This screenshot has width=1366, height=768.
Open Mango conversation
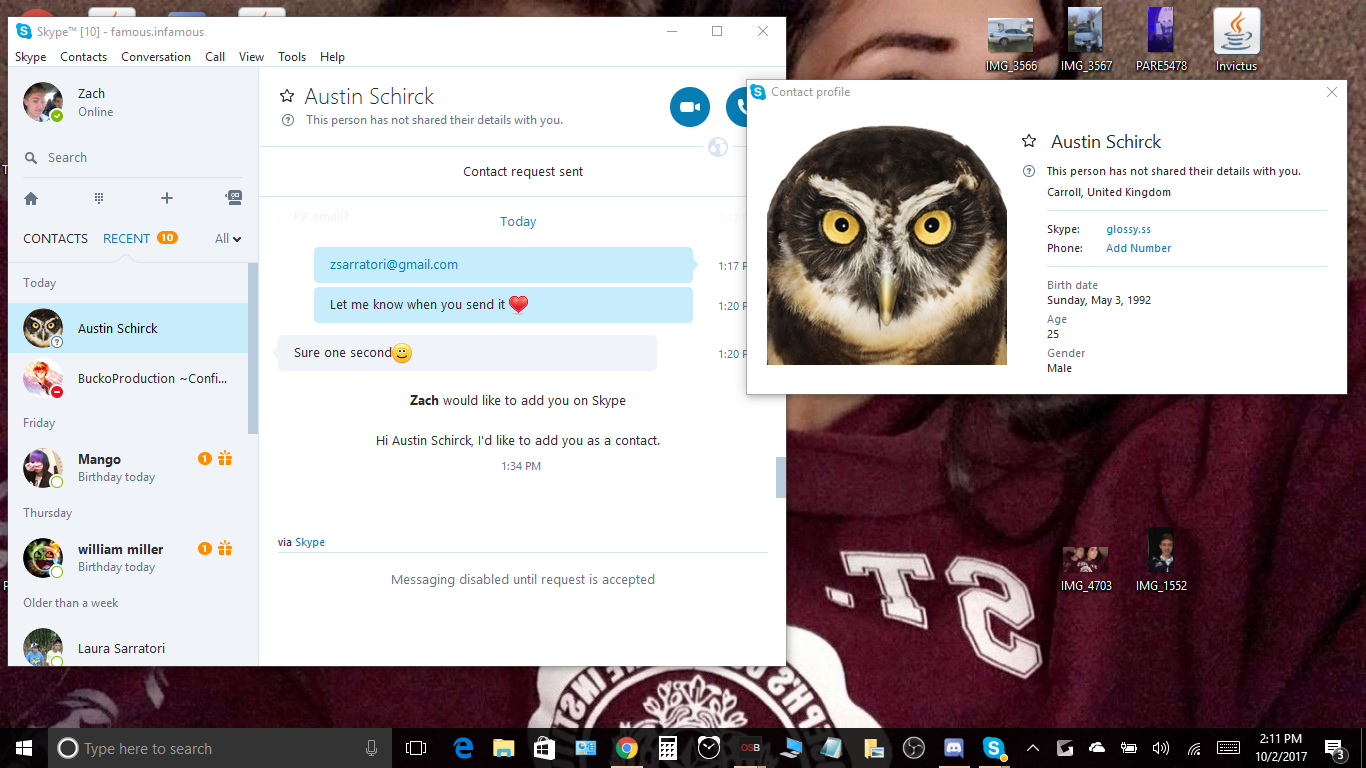pos(128,468)
